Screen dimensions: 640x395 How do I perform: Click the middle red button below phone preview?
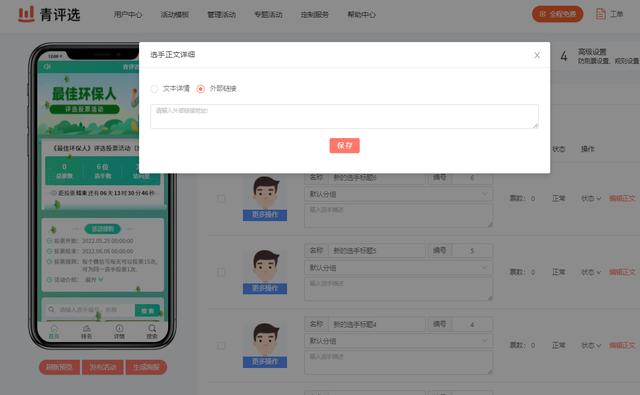click(x=102, y=367)
